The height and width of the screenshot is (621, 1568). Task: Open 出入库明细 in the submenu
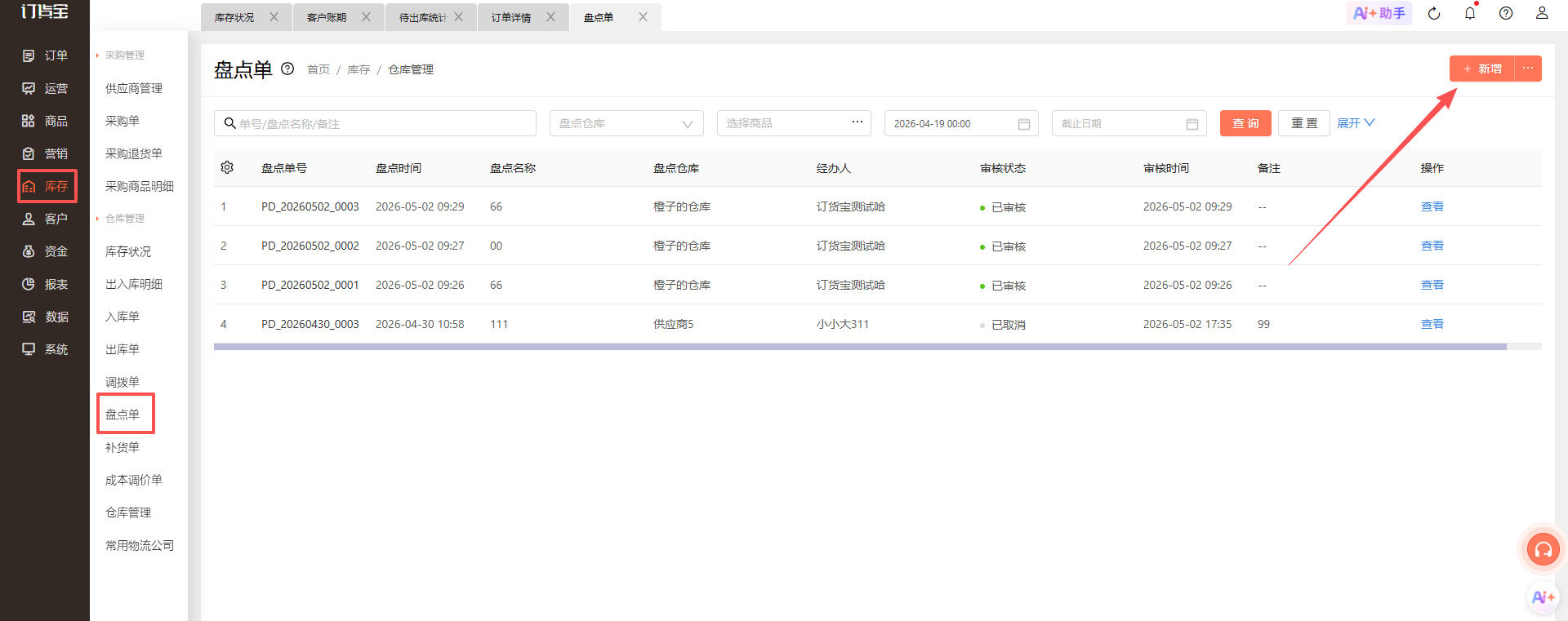[134, 284]
